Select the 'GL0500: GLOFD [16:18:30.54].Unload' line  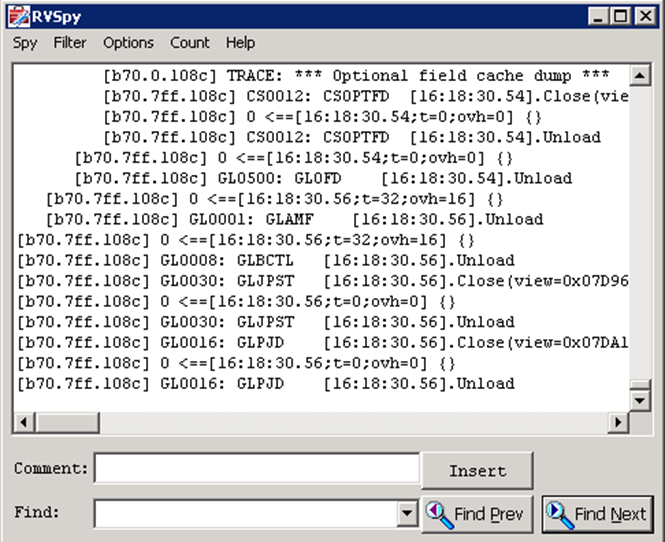point(323,179)
